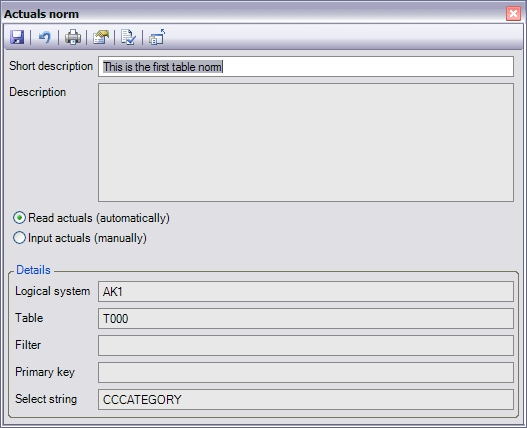The image size is (527, 428).
Task: Click the Select string label text
Action: pos(46,399)
